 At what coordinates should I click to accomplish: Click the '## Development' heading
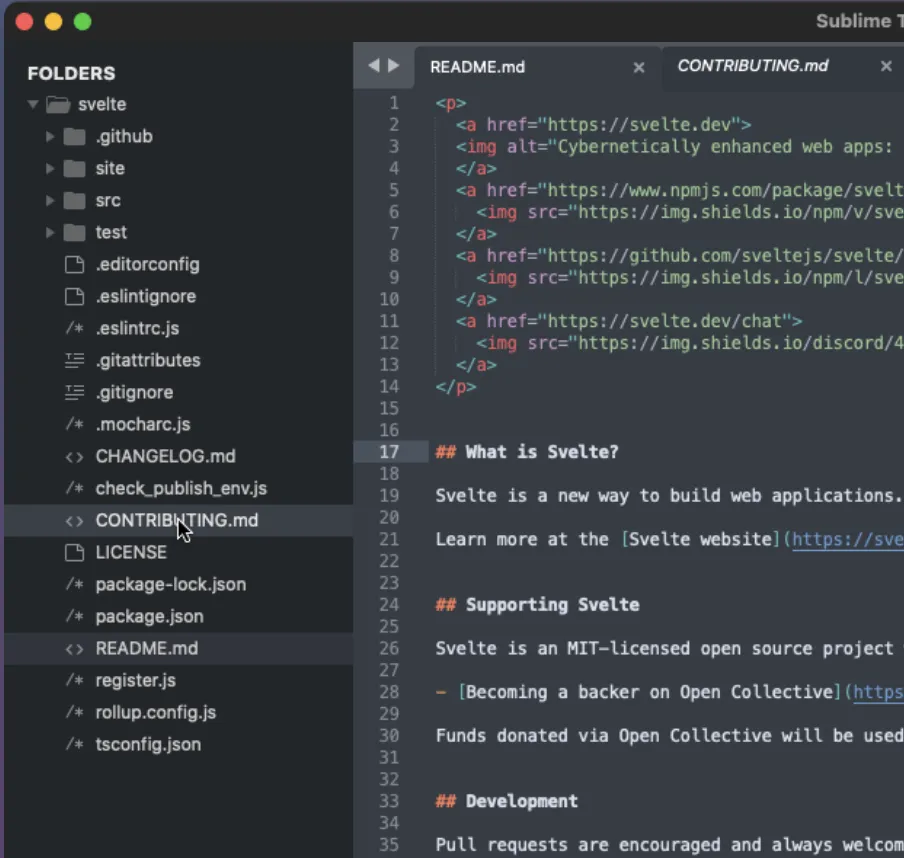point(506,801)
